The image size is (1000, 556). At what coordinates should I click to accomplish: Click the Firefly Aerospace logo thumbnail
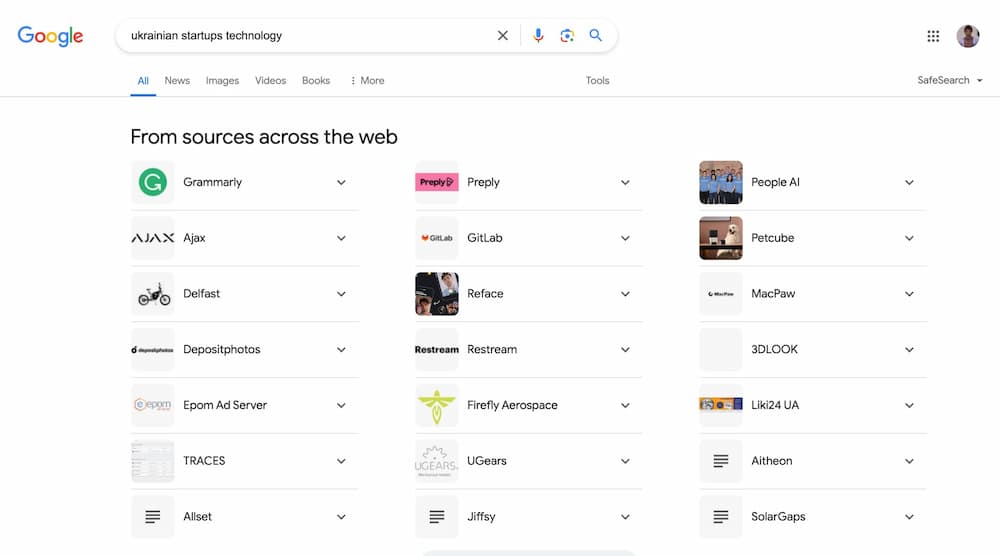pos(436,405)
